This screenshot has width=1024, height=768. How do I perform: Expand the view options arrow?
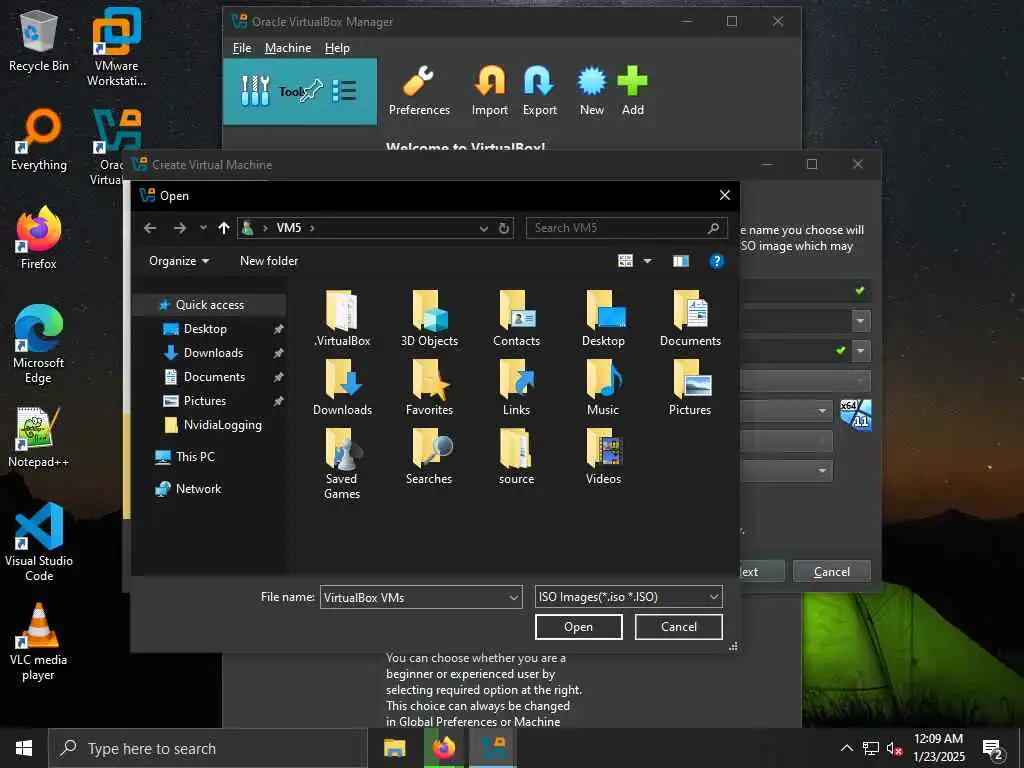click(647, 261)
